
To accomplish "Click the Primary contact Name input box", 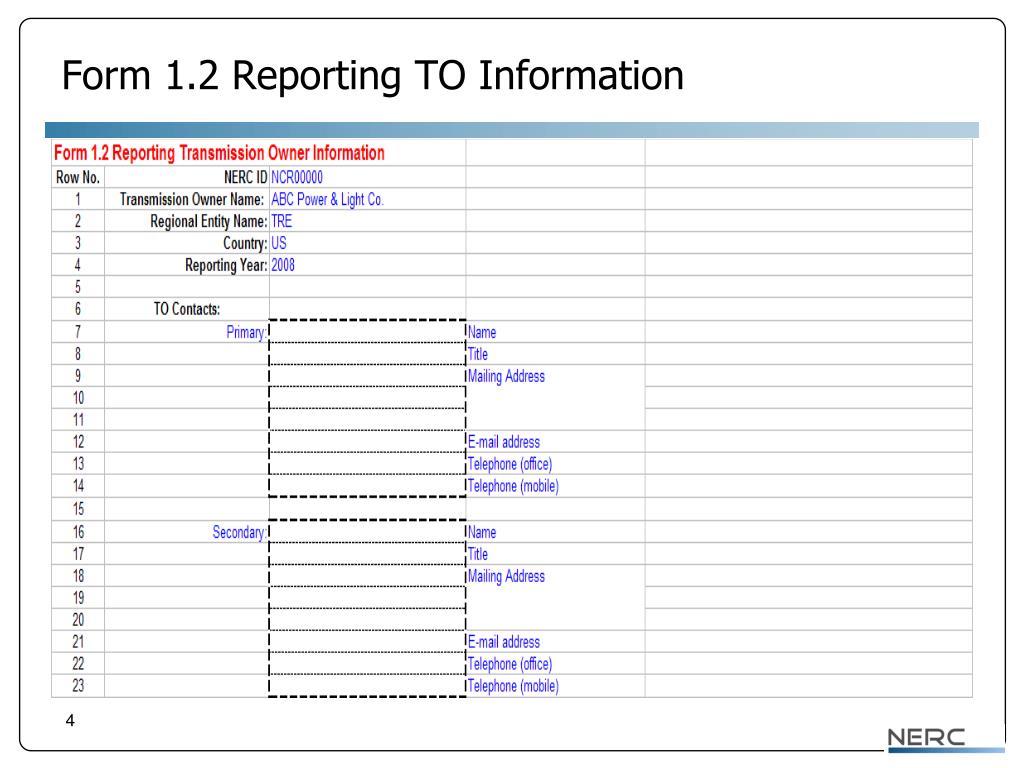I will click(368, 331).
